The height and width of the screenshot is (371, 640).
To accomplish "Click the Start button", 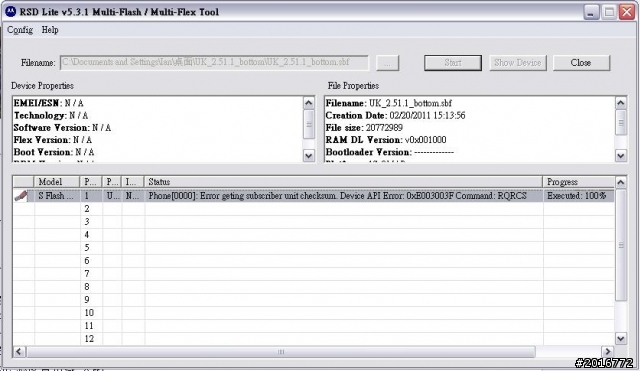I will (453, 63).
